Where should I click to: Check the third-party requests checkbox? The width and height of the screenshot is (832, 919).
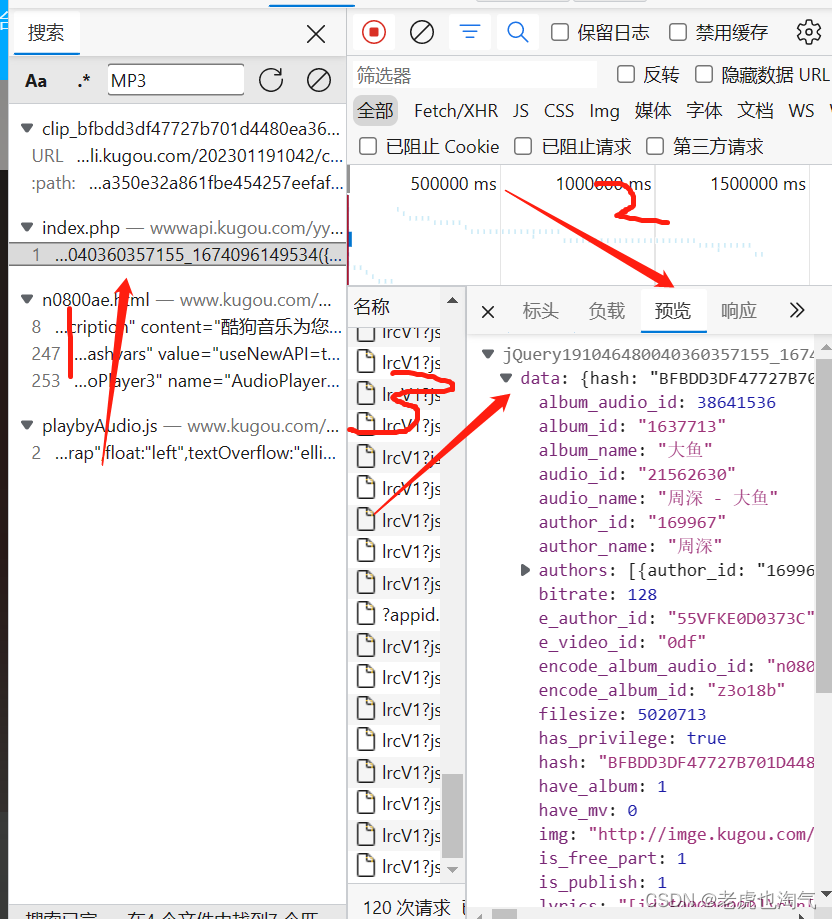(654, 146)
